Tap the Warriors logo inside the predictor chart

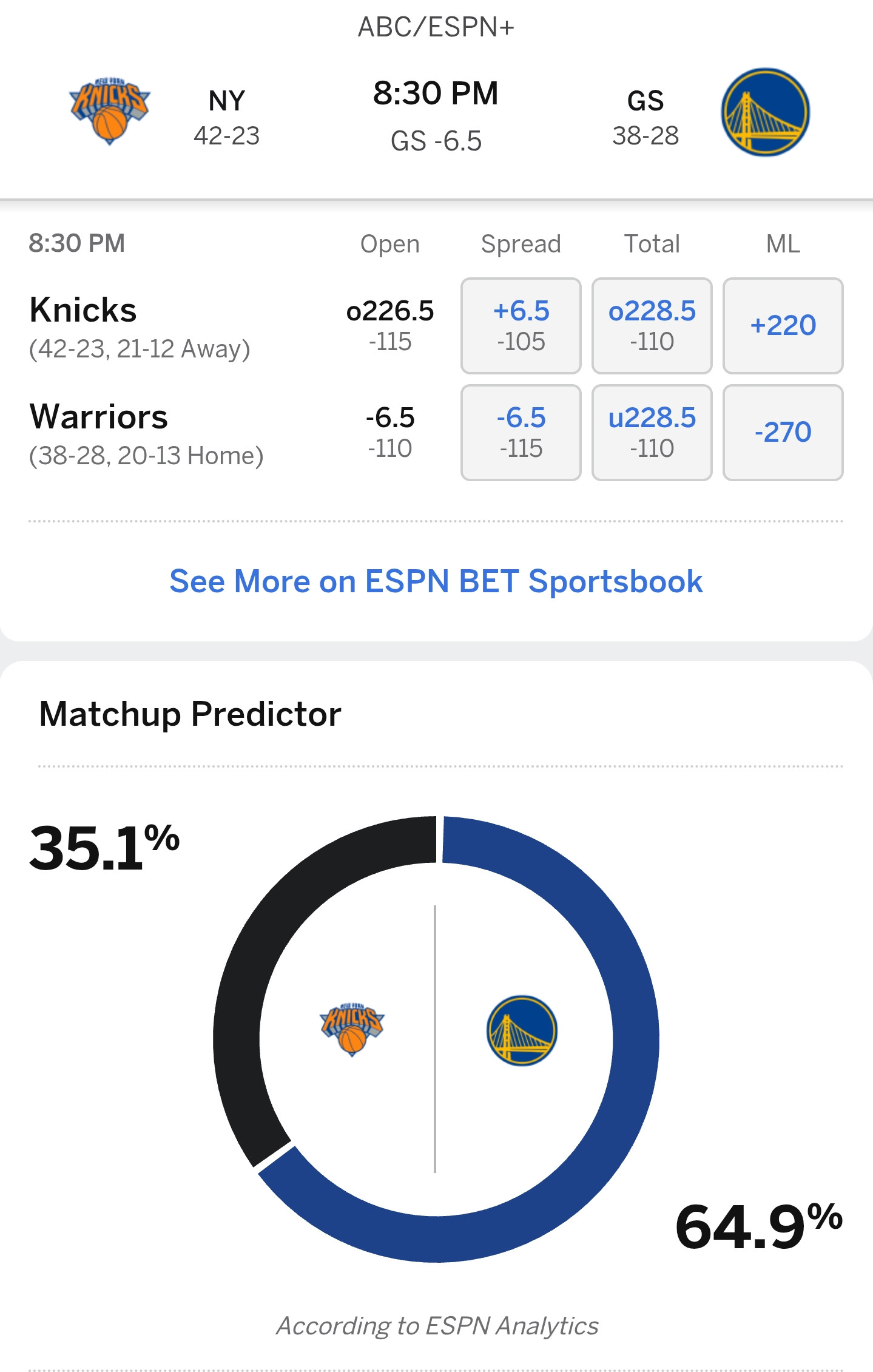pos(522,1030)
